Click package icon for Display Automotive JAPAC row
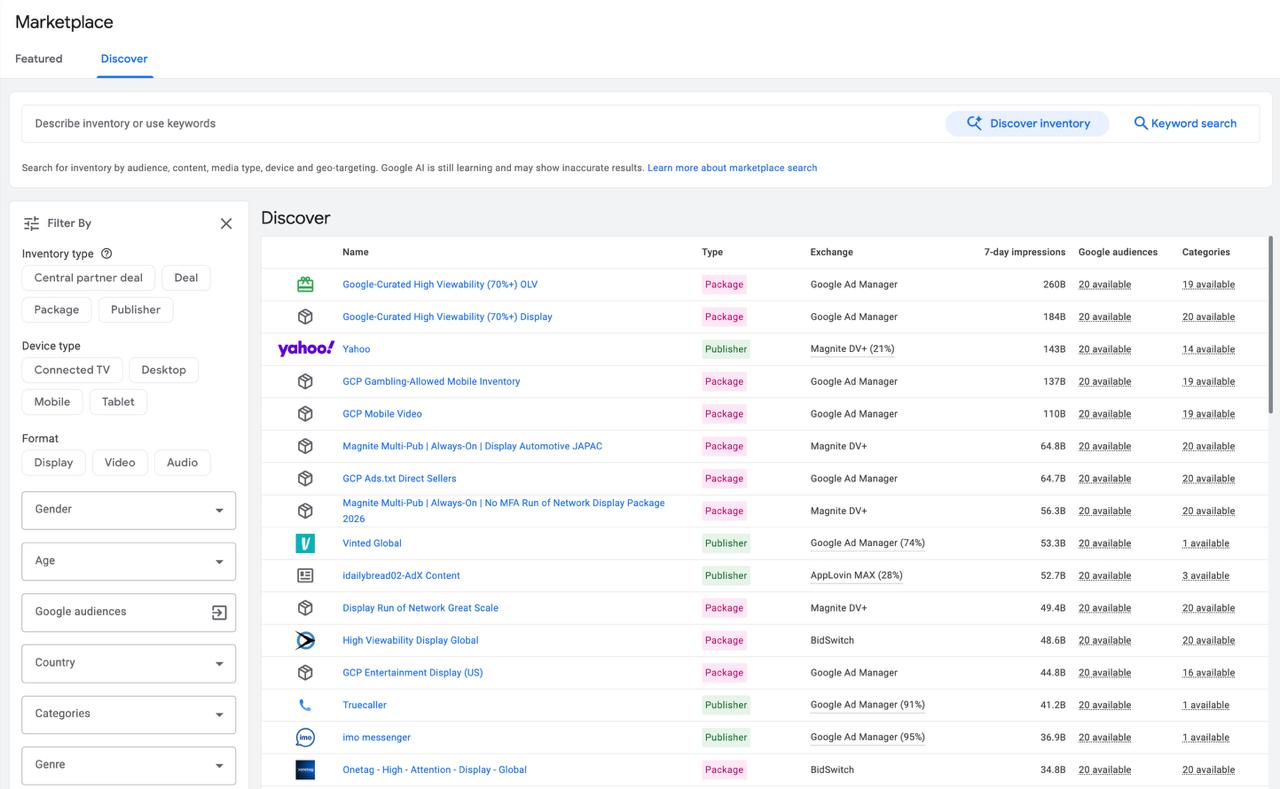 point(306,446)
